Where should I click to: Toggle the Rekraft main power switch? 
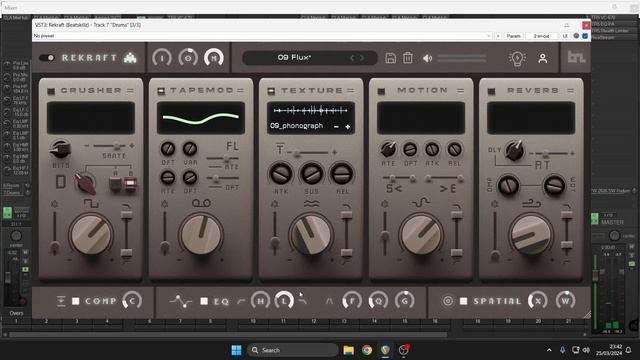click(47, 58)
